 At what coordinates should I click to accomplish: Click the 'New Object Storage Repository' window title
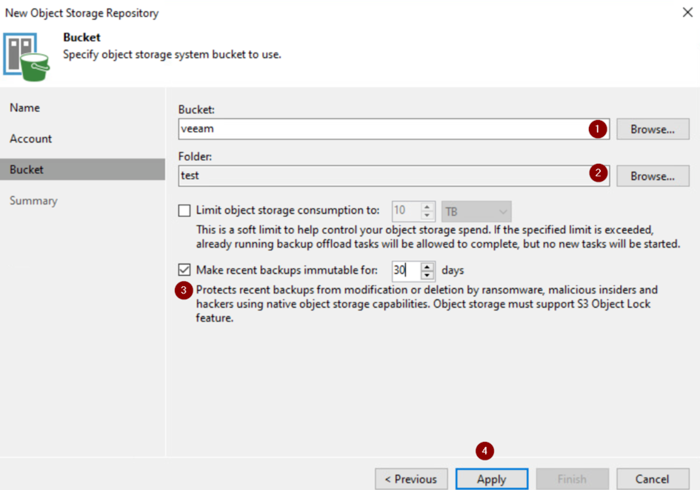coord(82,13)
